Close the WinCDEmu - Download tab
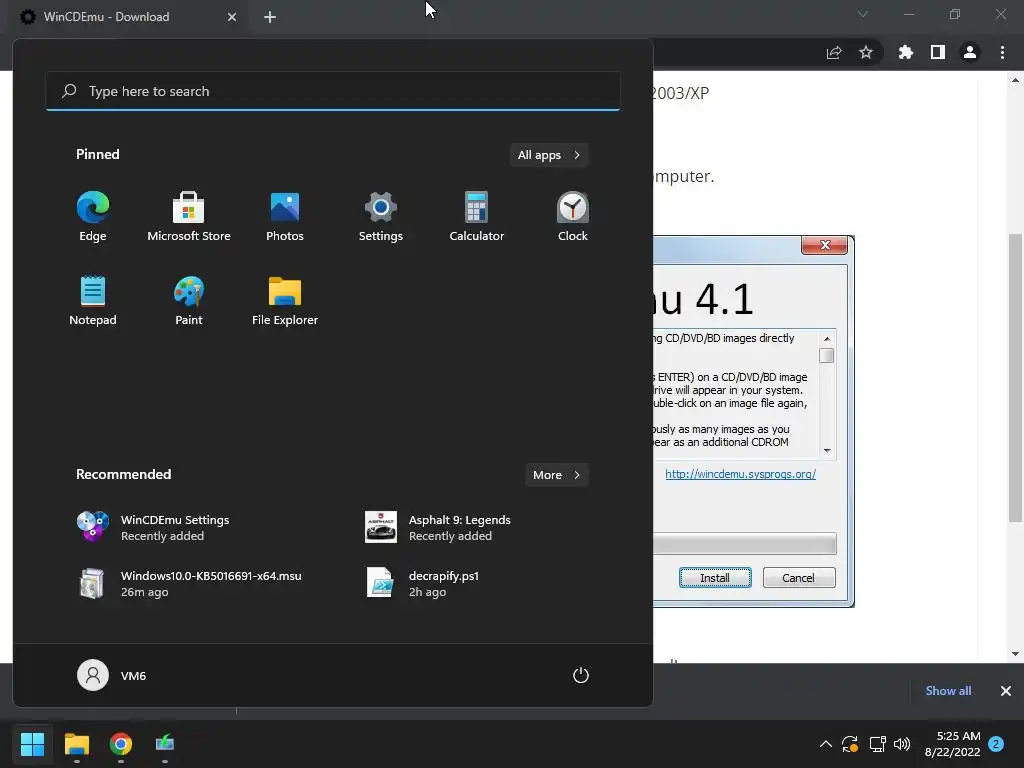The height and width of the screenshot is (768, 1024). click(232, 17)
